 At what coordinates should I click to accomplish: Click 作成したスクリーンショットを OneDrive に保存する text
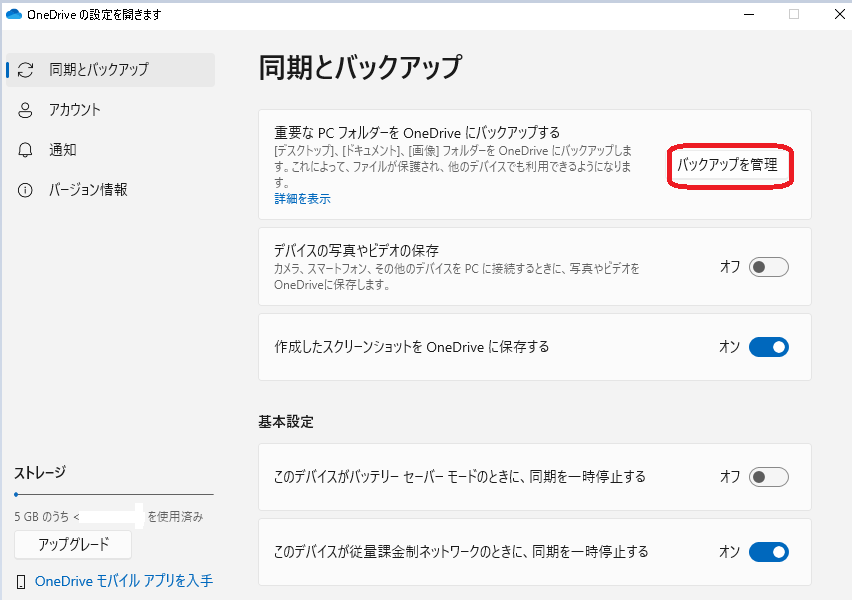411,347
